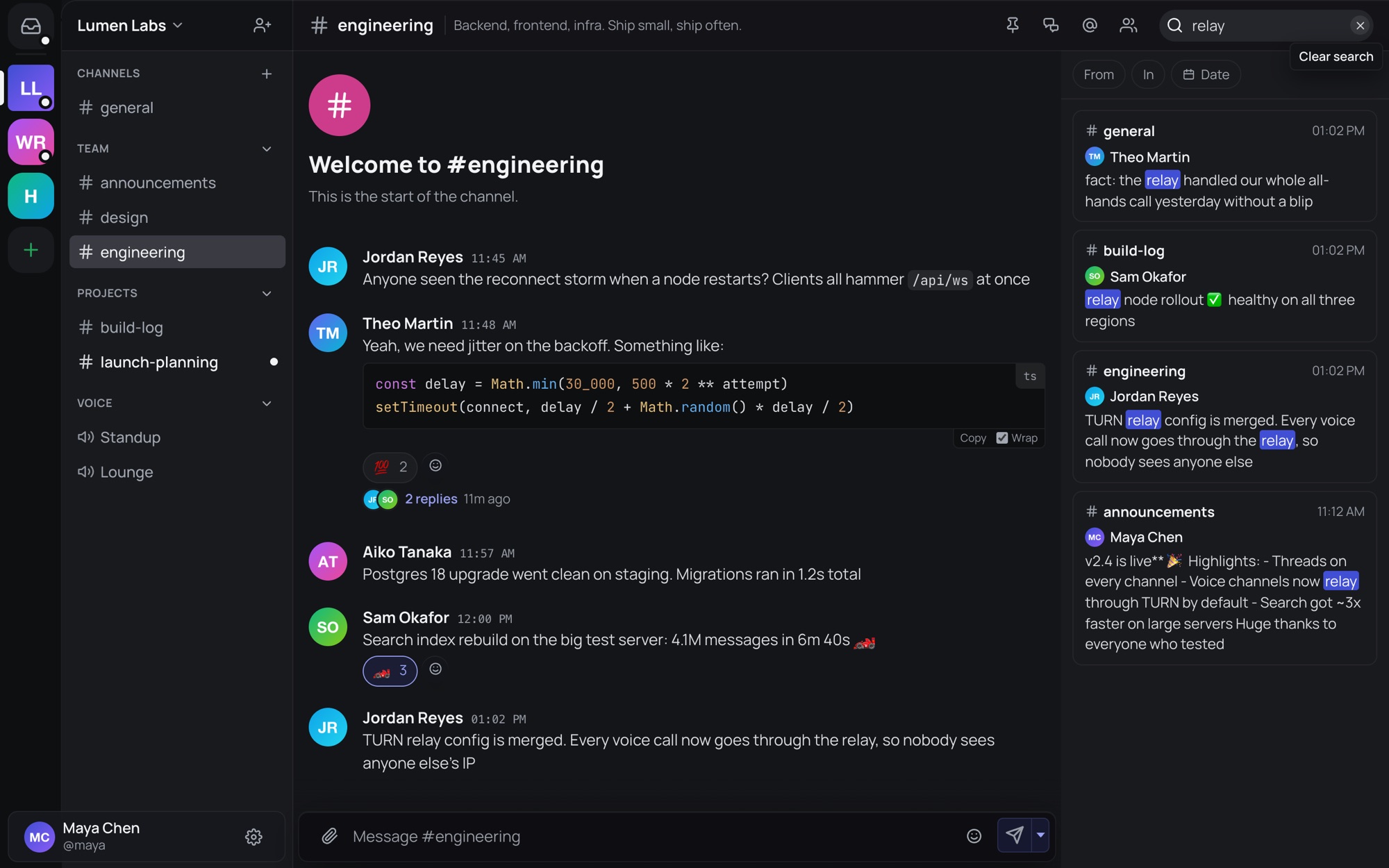The height and width of the screenshot is (868, 1389).
Task: Open user settings gear next to Maya Chen
Action: point(253,837)
